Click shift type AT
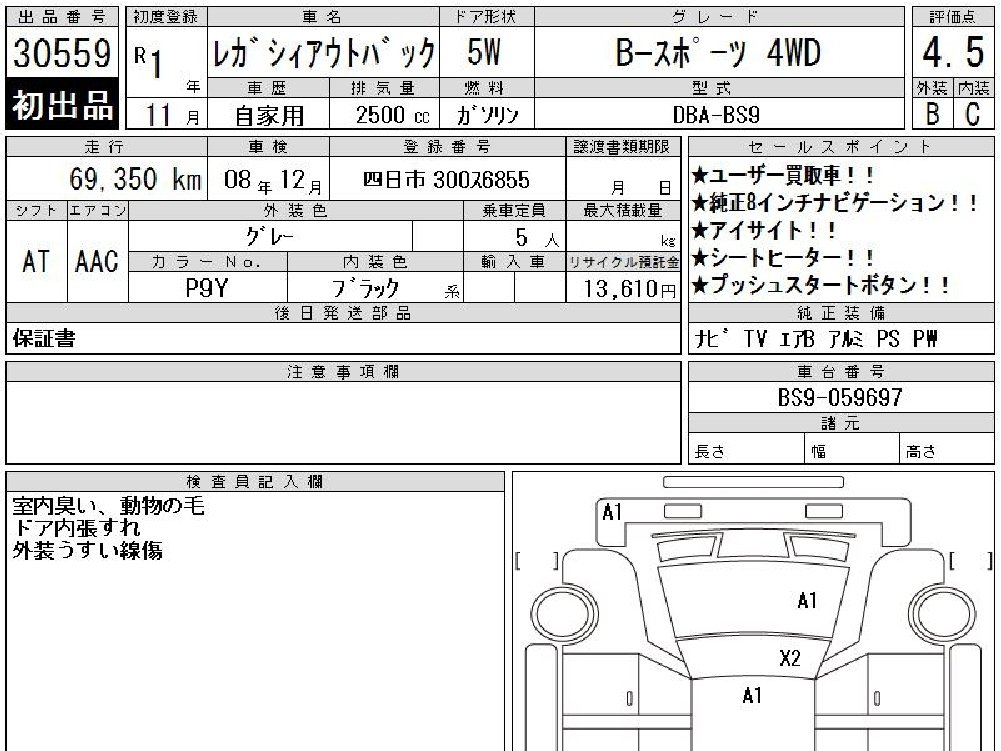This screenshot has height=751, width=1001. click(x=36, y=261)
